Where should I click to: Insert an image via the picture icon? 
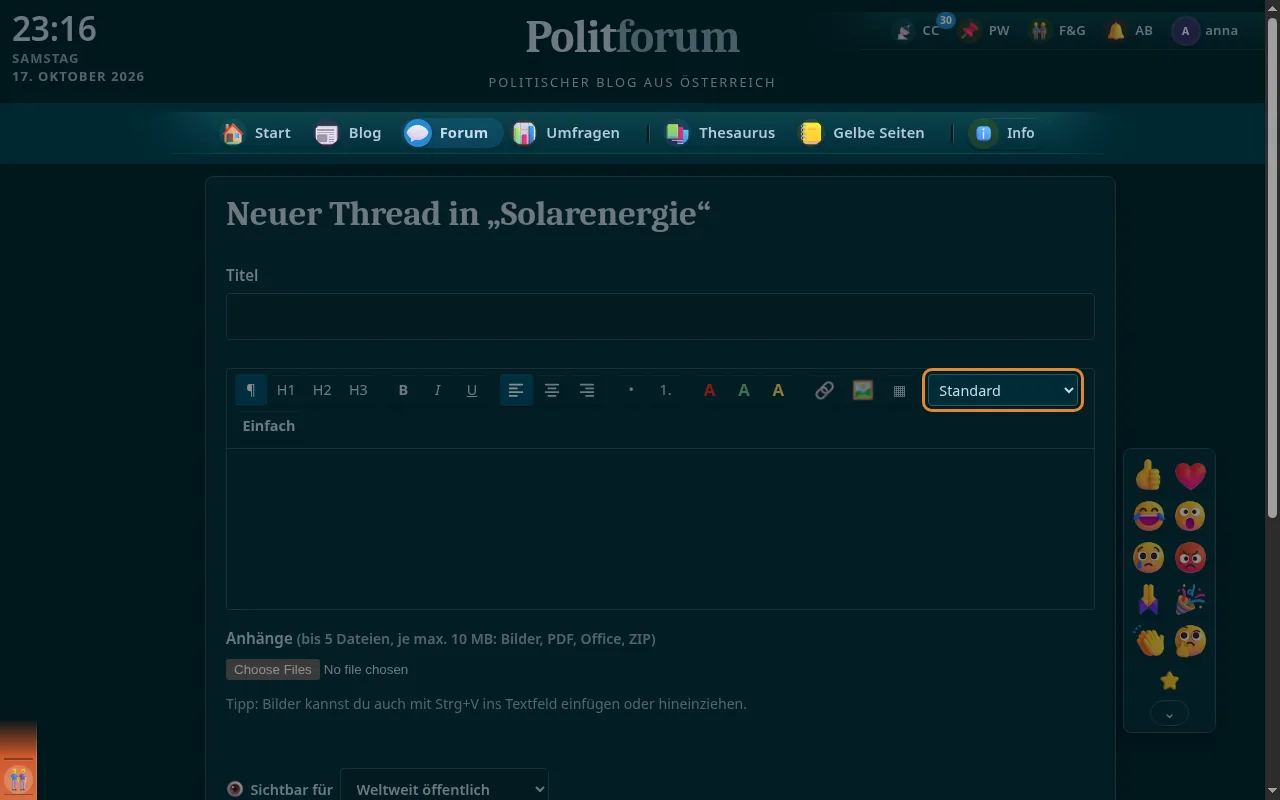click(x=862, y=390)
